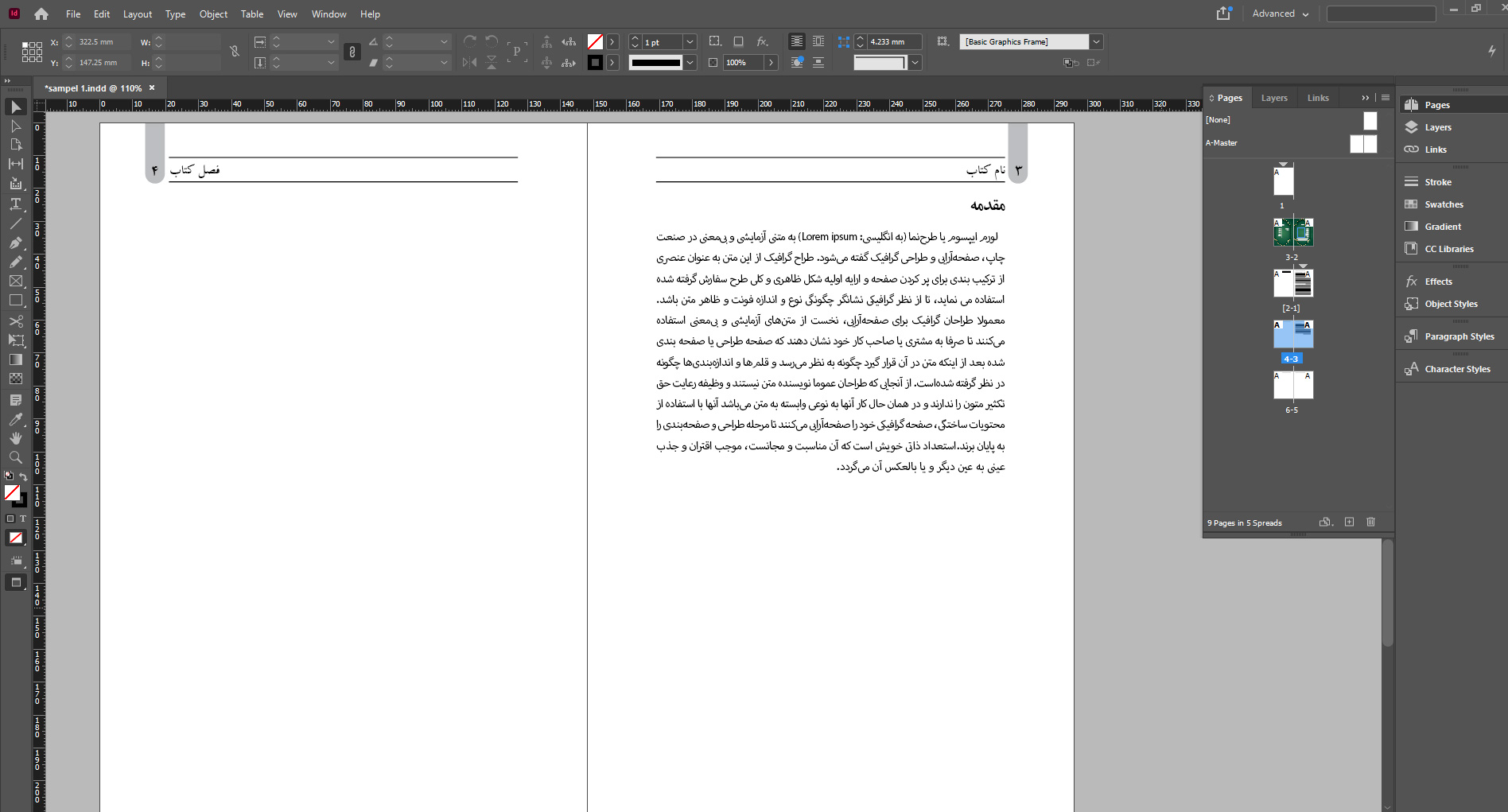
Task: Open the Swatches panel
Action: pos(1444,204)
